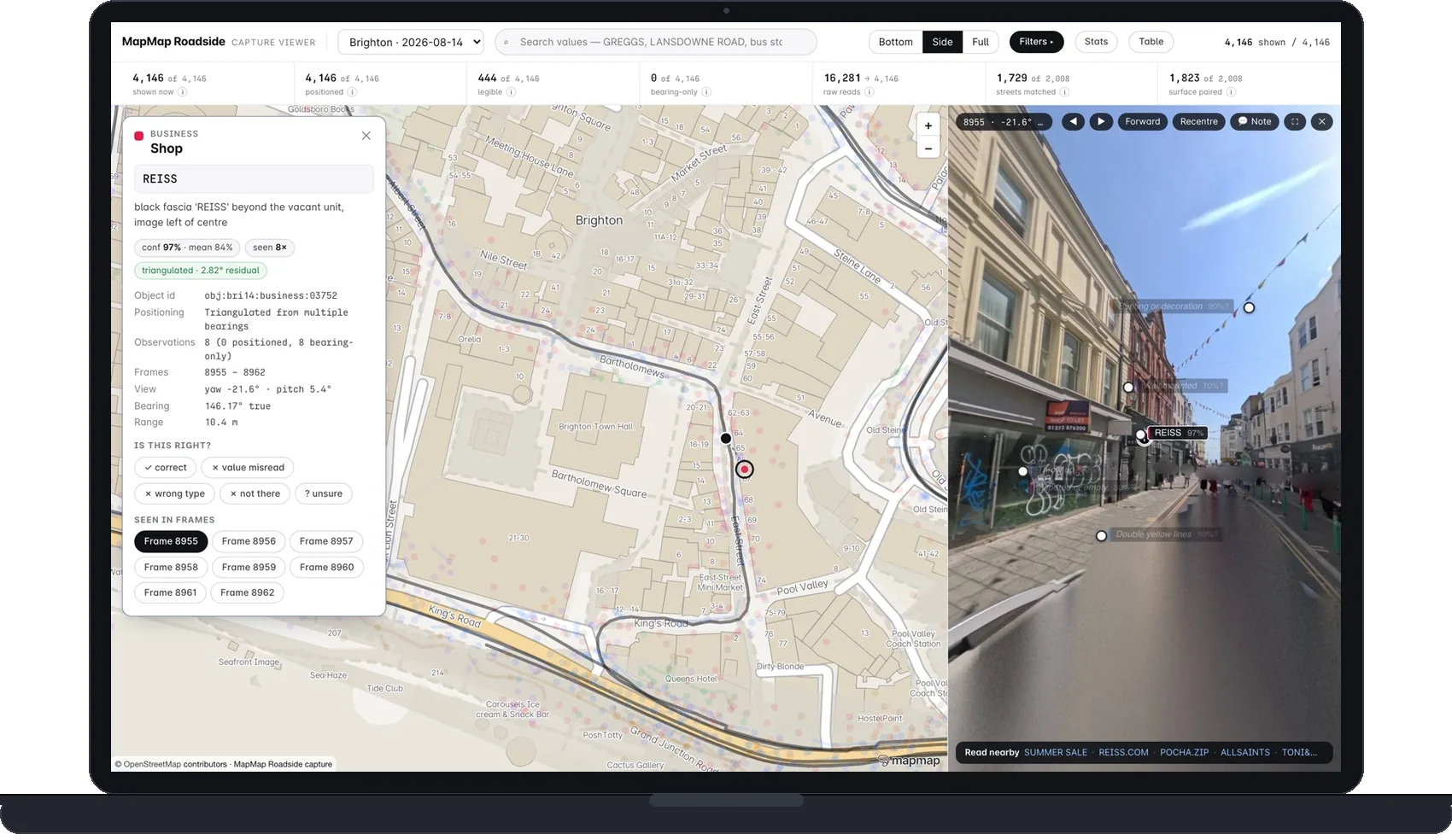Click the frame 8955 yaw readout

[1003, 122]
